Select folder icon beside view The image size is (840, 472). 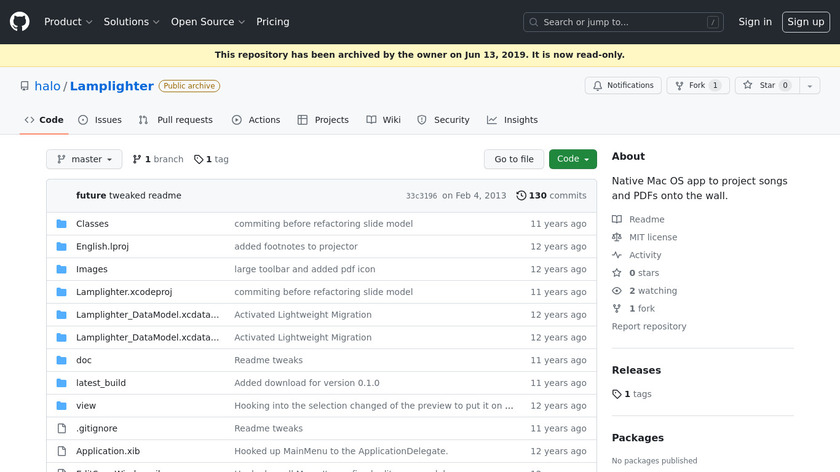tap(62, 406)
